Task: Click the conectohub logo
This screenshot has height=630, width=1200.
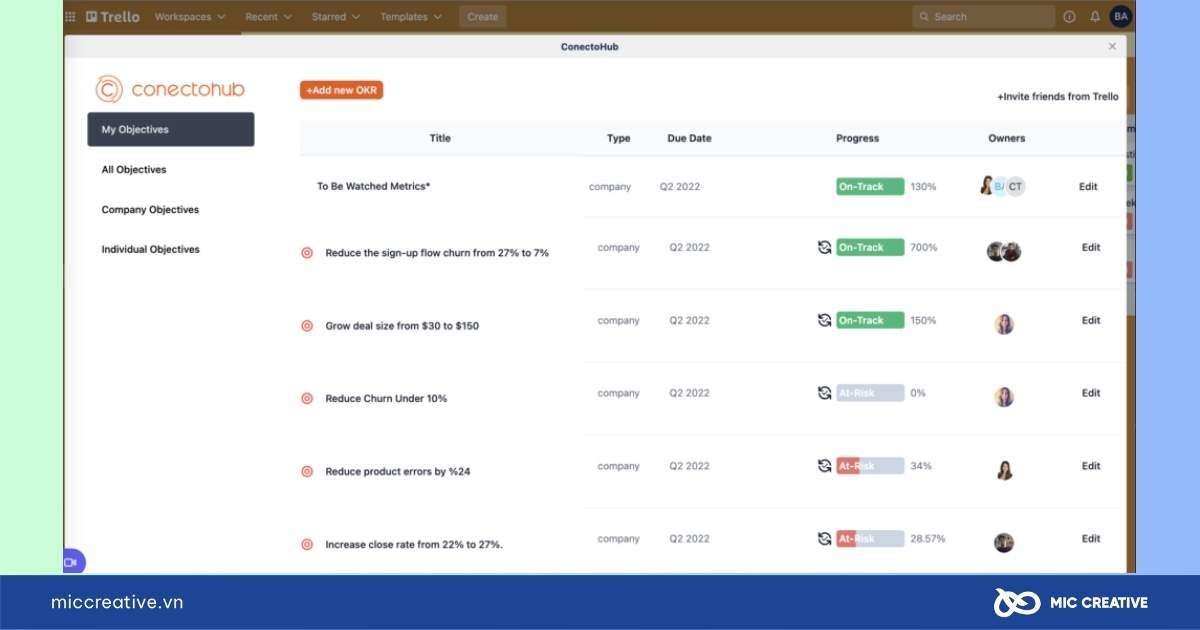Action: coord(170,90)
